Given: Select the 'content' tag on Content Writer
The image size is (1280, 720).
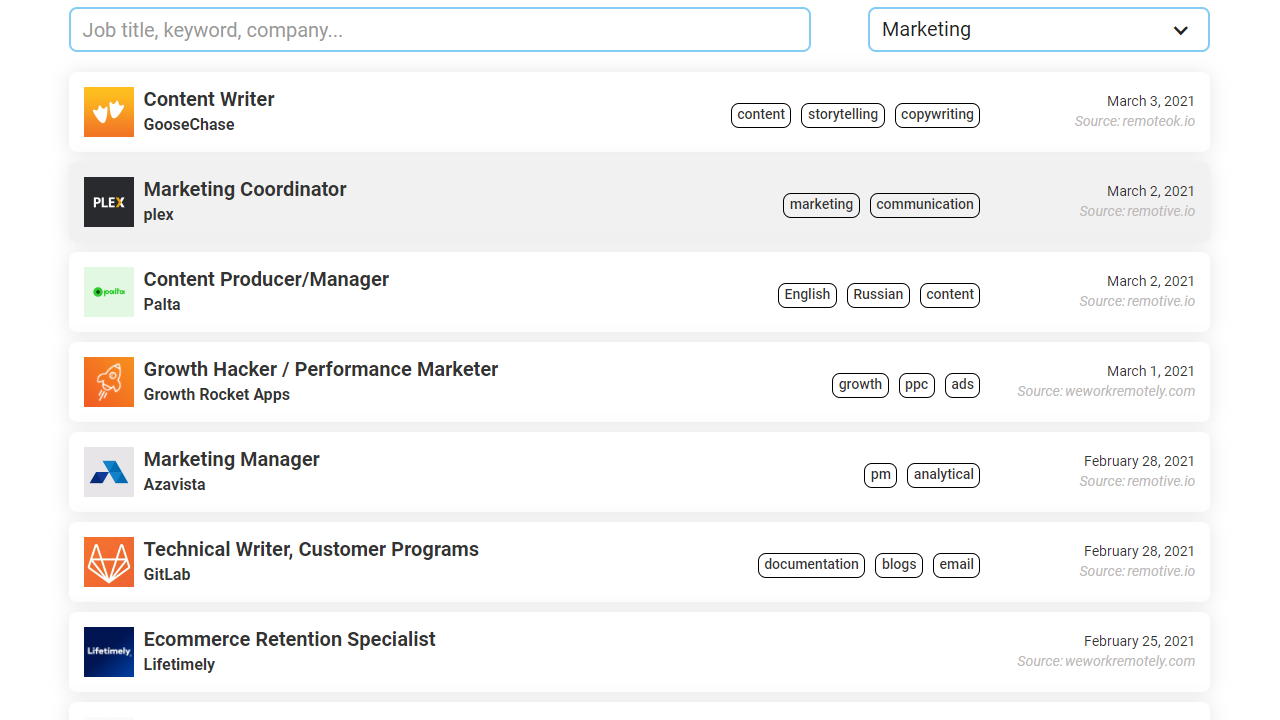Looking at the screenshot, I should point(761,115).
